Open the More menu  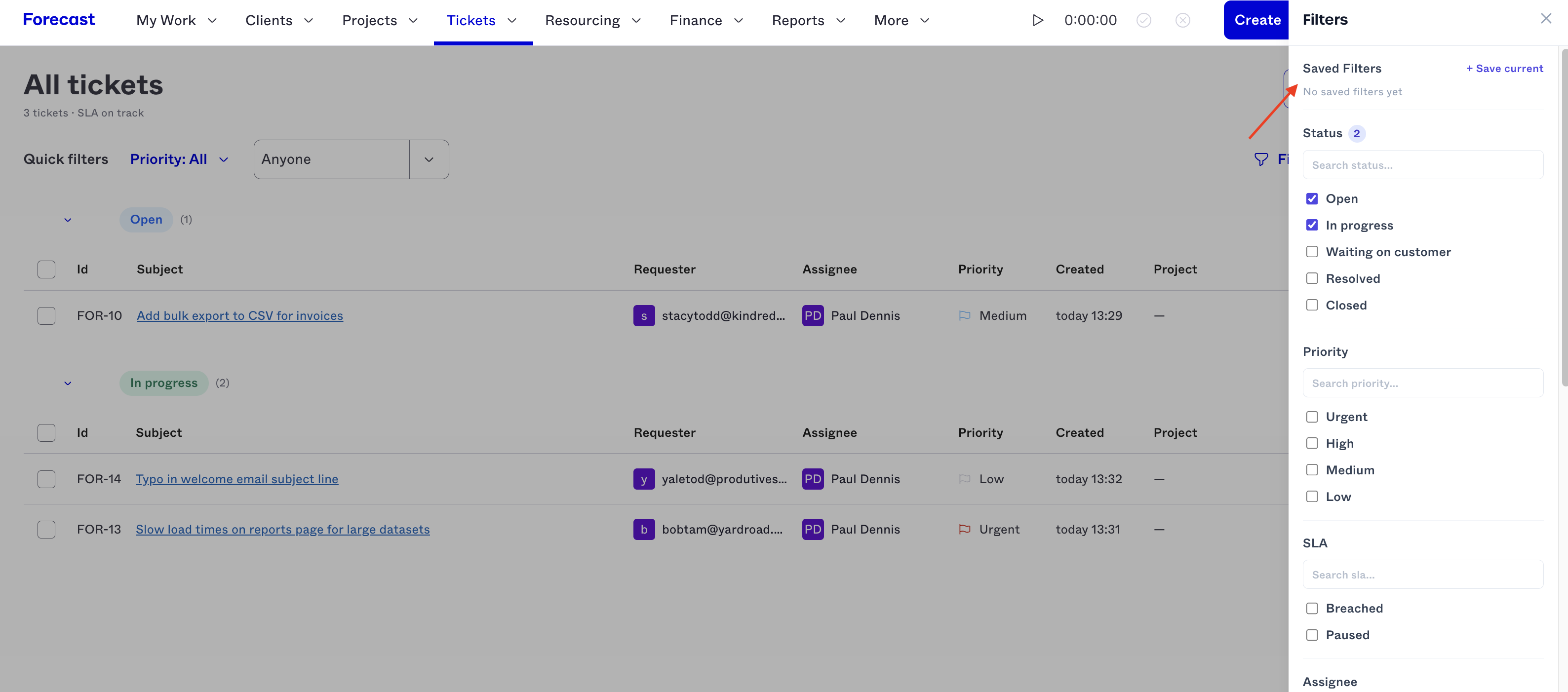pyautogui.click(x=902, y=20)
